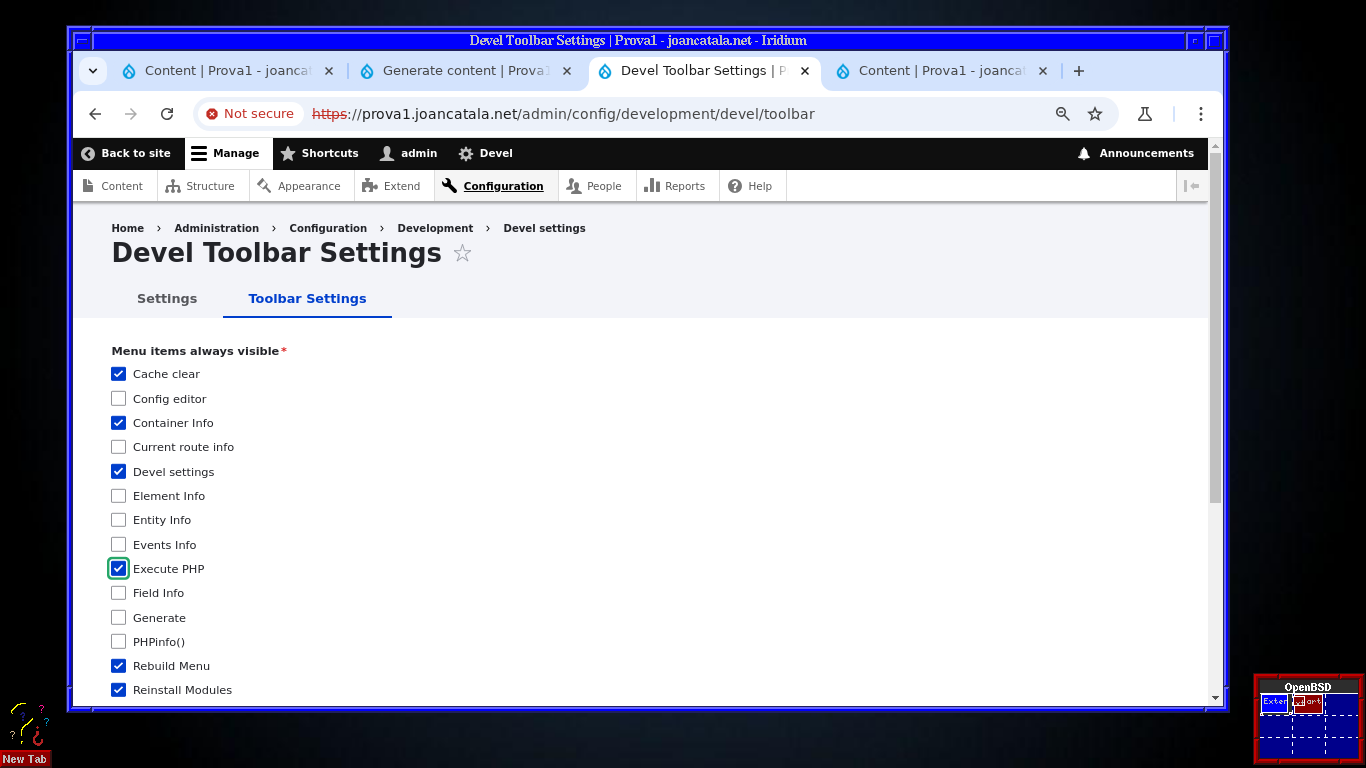This screenshot has height=768, width=1366.
Task: Expand the tab search dropdown arrow
Action: point(93,71)
